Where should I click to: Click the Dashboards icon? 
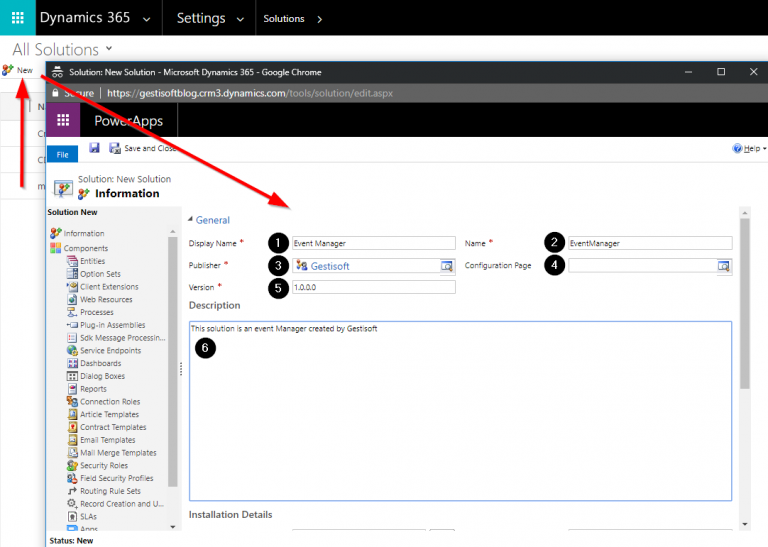(72, 363)
